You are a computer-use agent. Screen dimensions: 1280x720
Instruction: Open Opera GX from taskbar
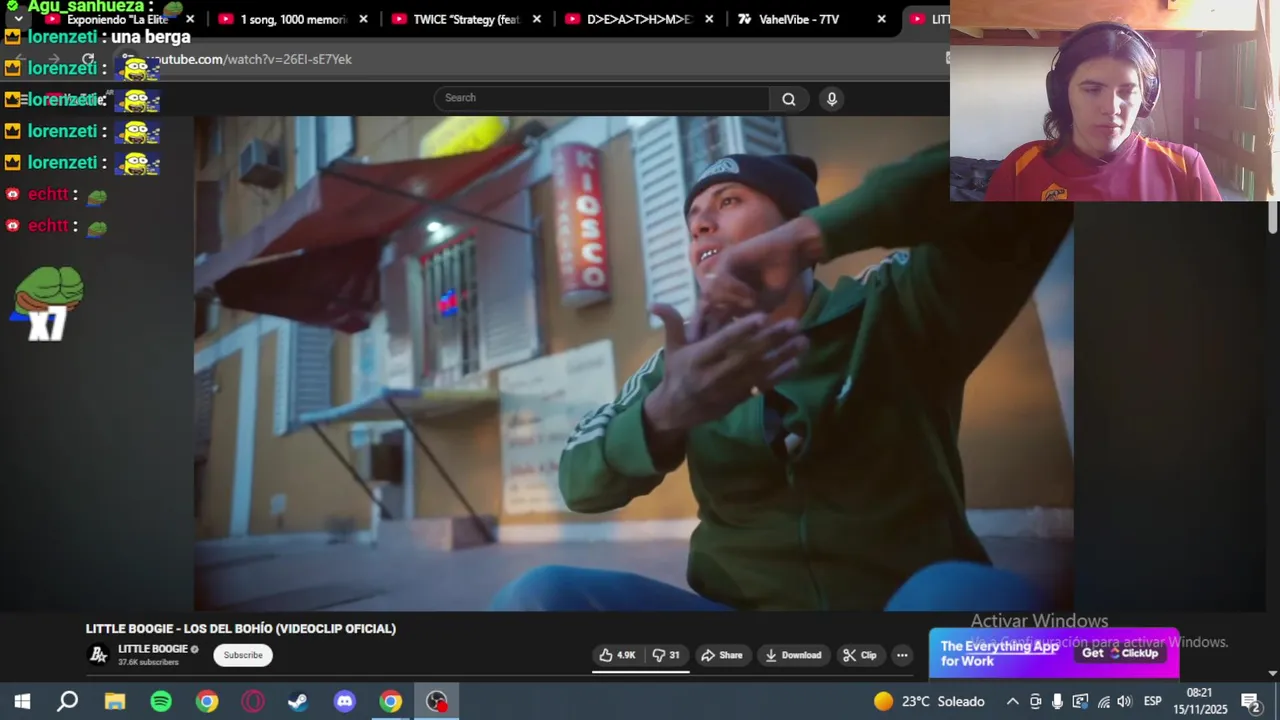[x=253, y=701]
